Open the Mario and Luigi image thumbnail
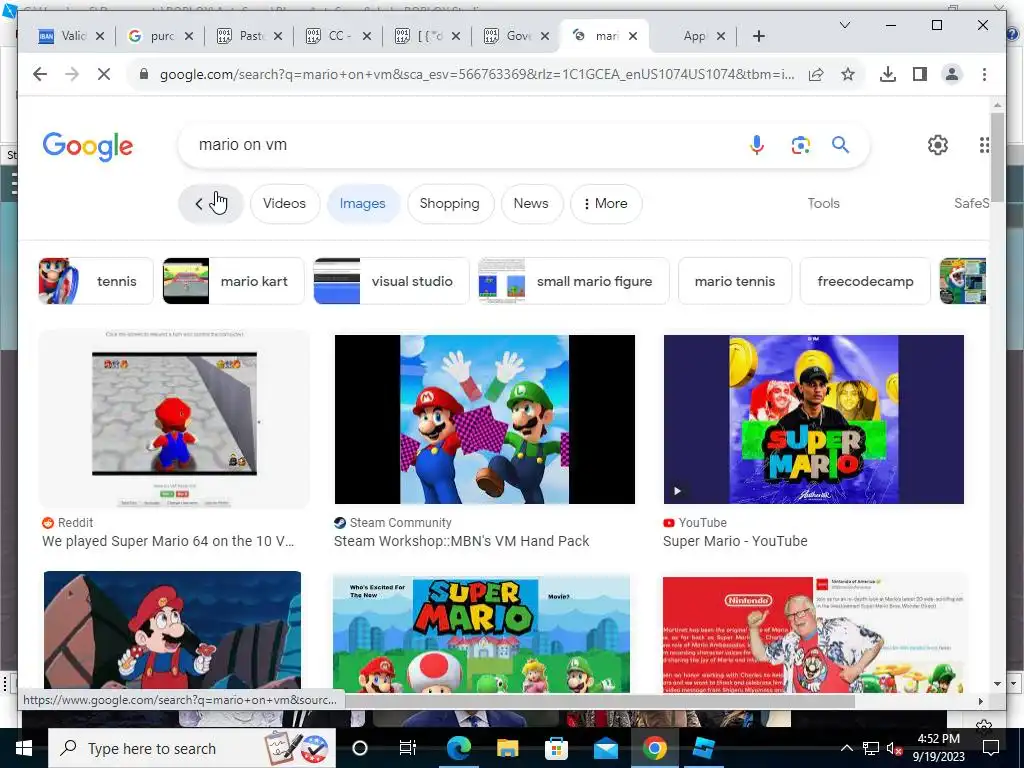1024x768 pixels. coord(485,419)
